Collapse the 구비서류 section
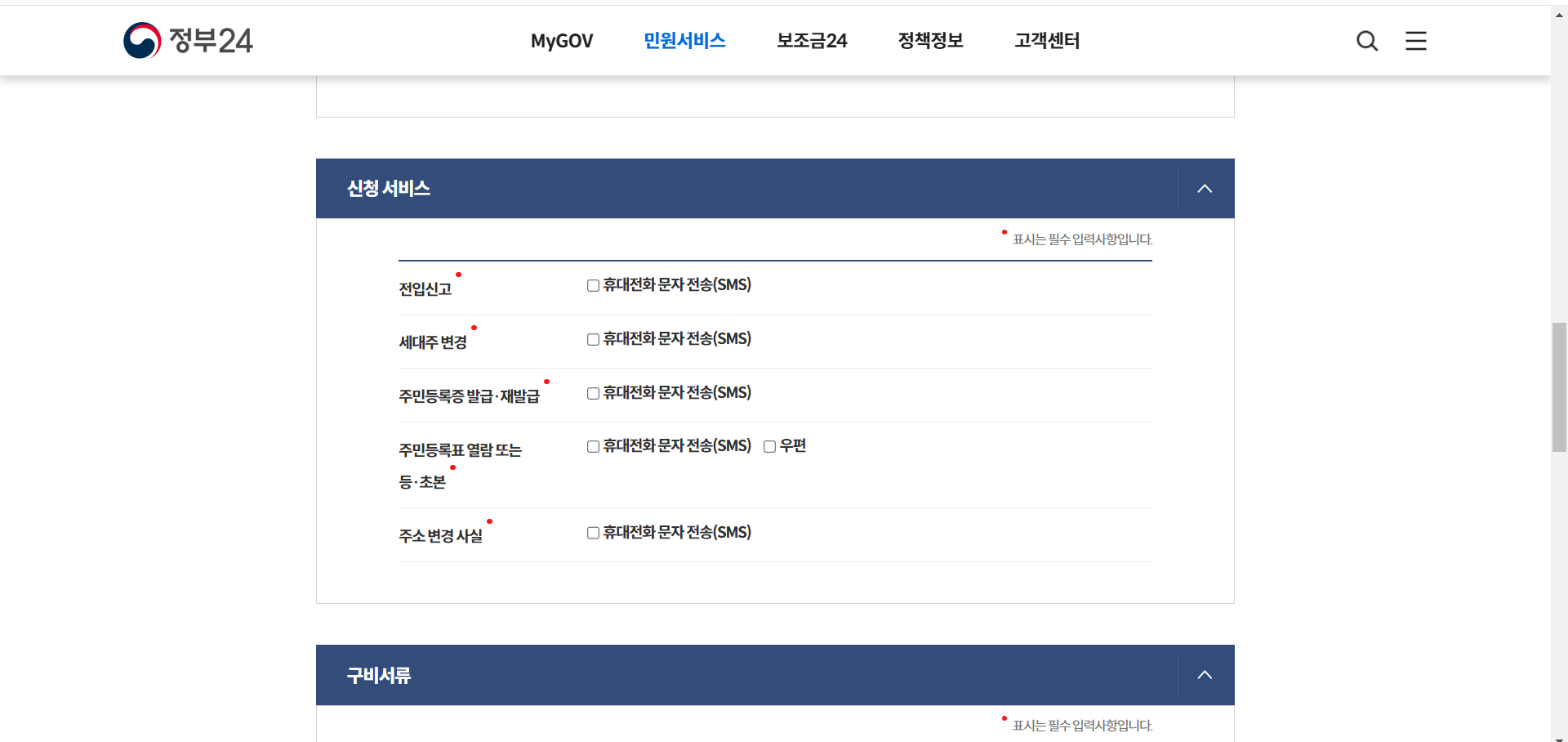Viewport: 1568px width, 742px height. coord(1205,675)
